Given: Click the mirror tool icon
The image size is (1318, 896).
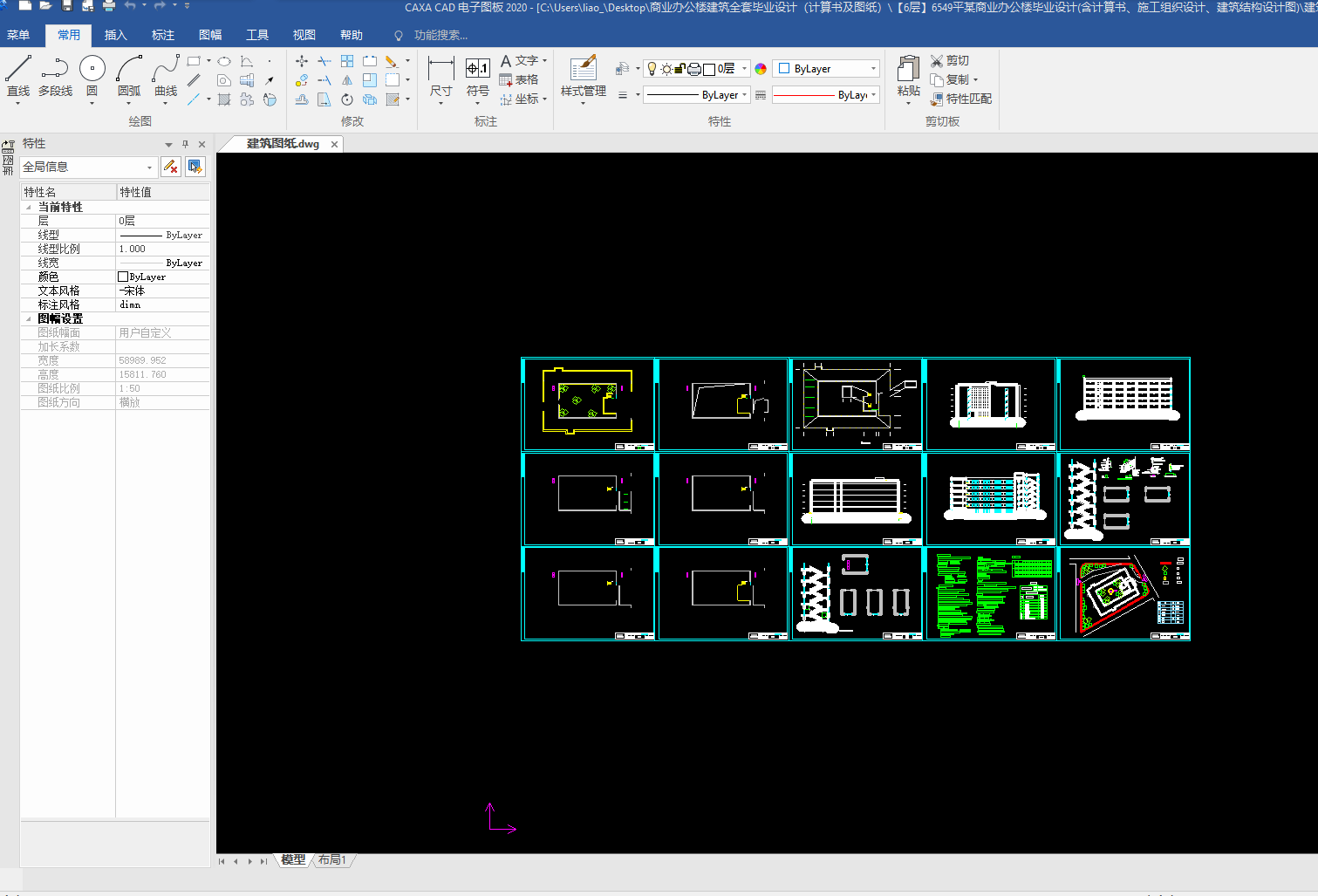Looking at the screenshot, I should coord(347,80).
